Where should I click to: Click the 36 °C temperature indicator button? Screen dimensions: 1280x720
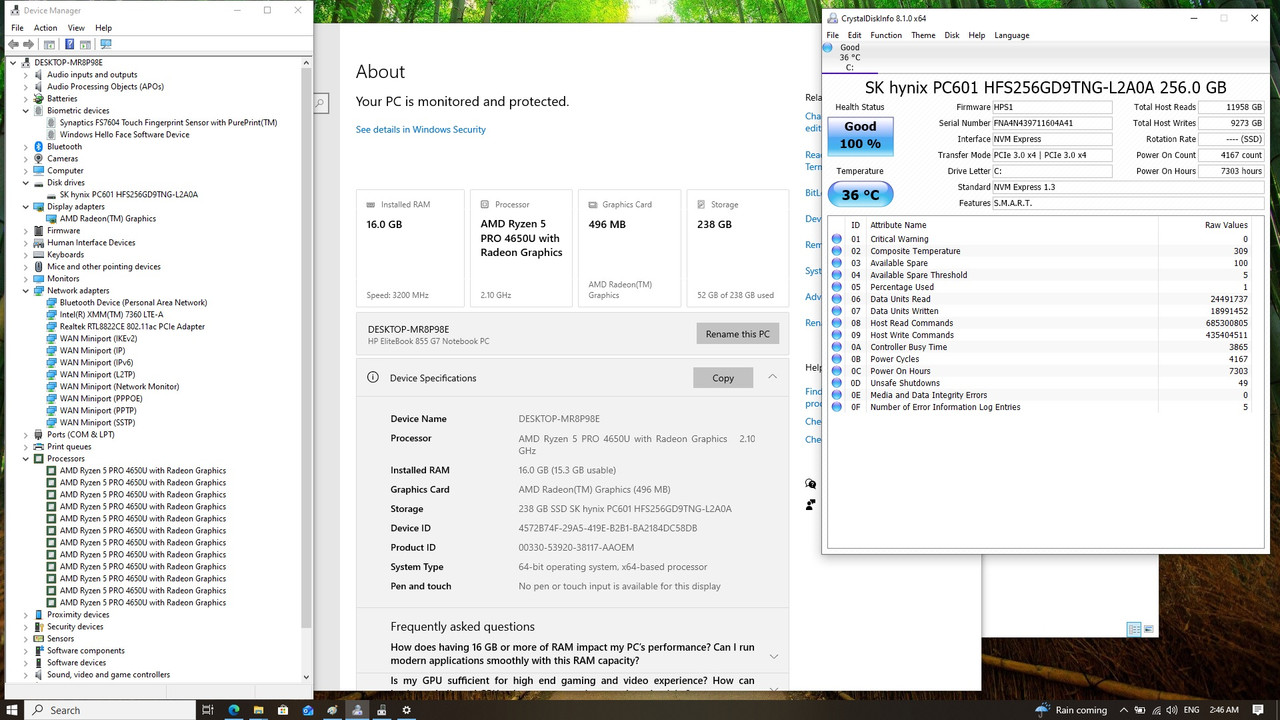tap(860, 195)
